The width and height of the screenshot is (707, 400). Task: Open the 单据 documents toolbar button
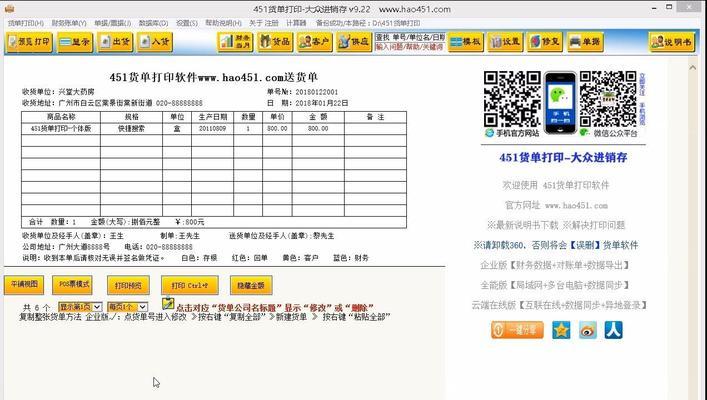click(x=585, y=42)
